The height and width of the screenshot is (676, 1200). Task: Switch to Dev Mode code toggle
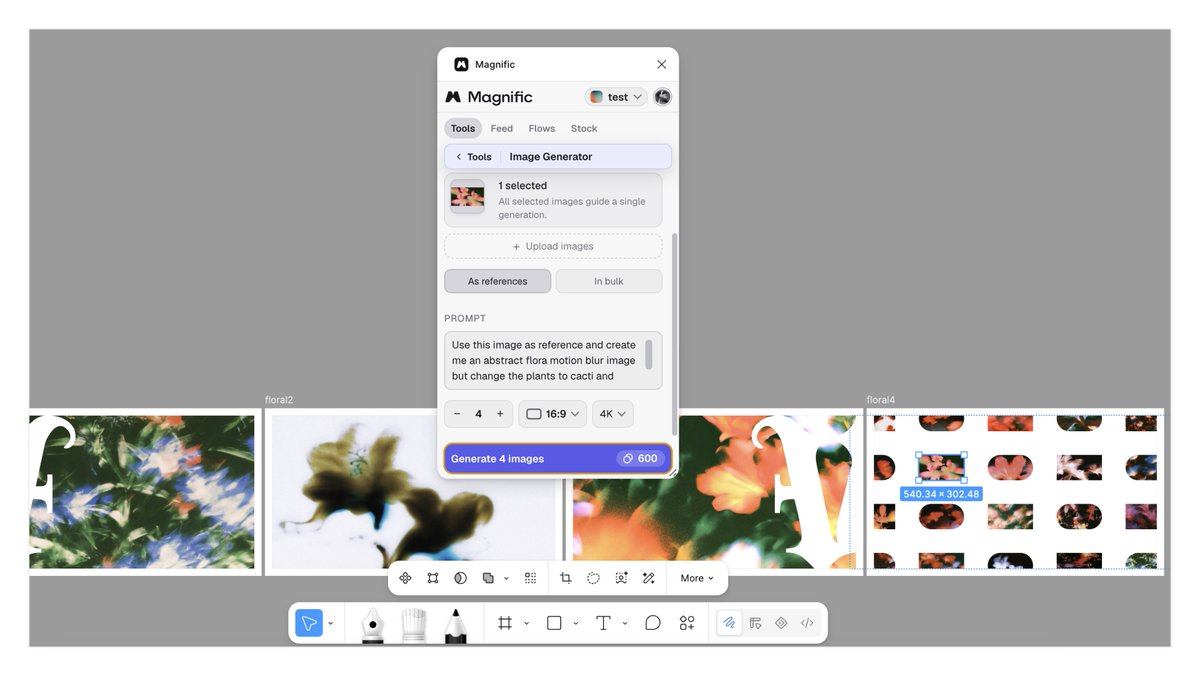[x=807, y=623]
